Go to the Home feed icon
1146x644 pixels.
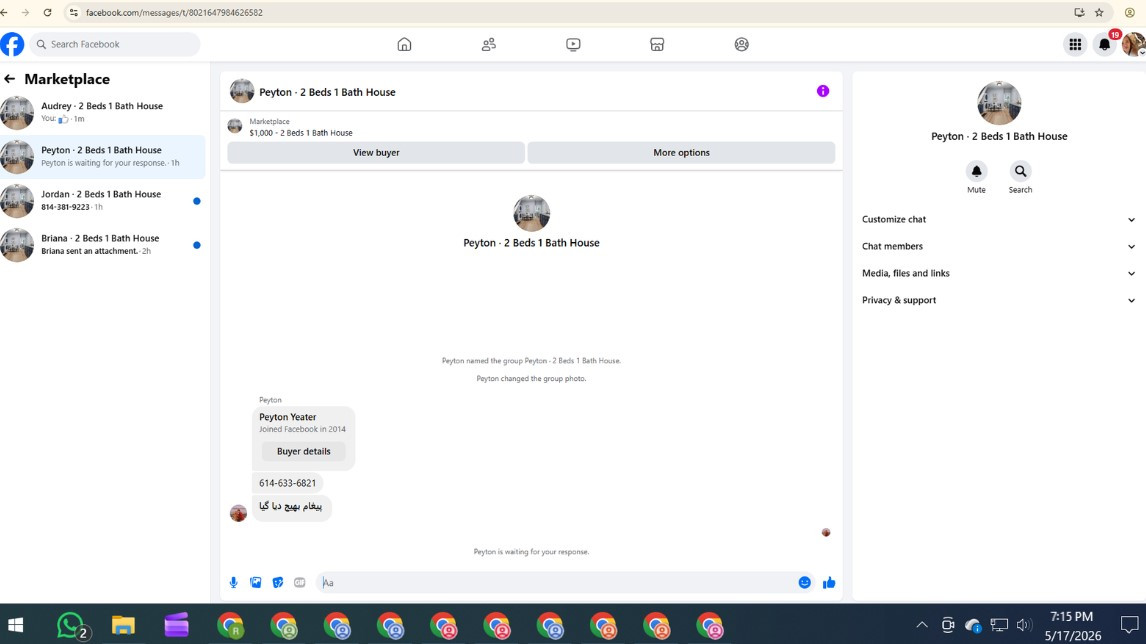pyautogui.click(x=404, y=45)
